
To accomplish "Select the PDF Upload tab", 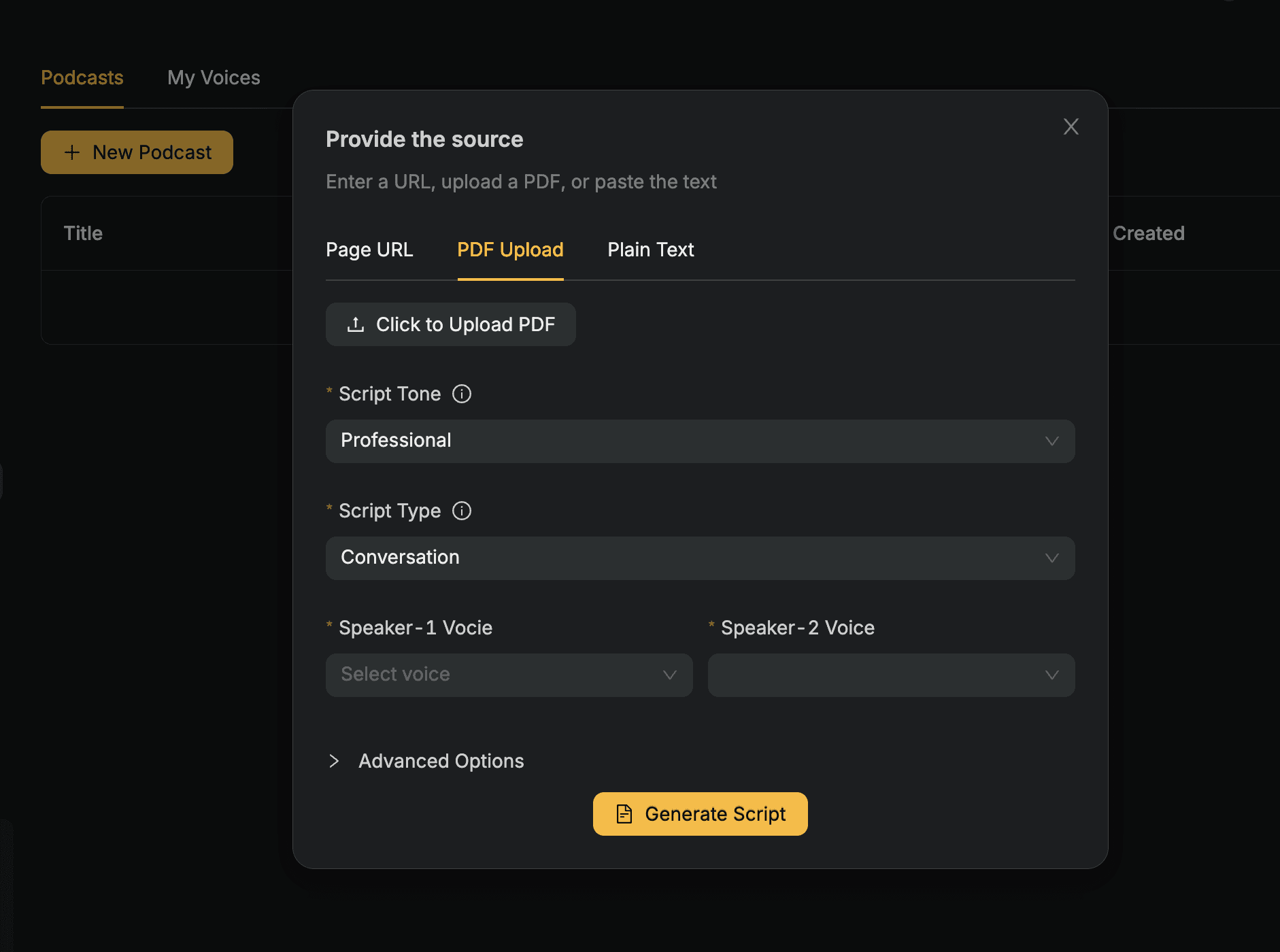I will pos(510,250).
